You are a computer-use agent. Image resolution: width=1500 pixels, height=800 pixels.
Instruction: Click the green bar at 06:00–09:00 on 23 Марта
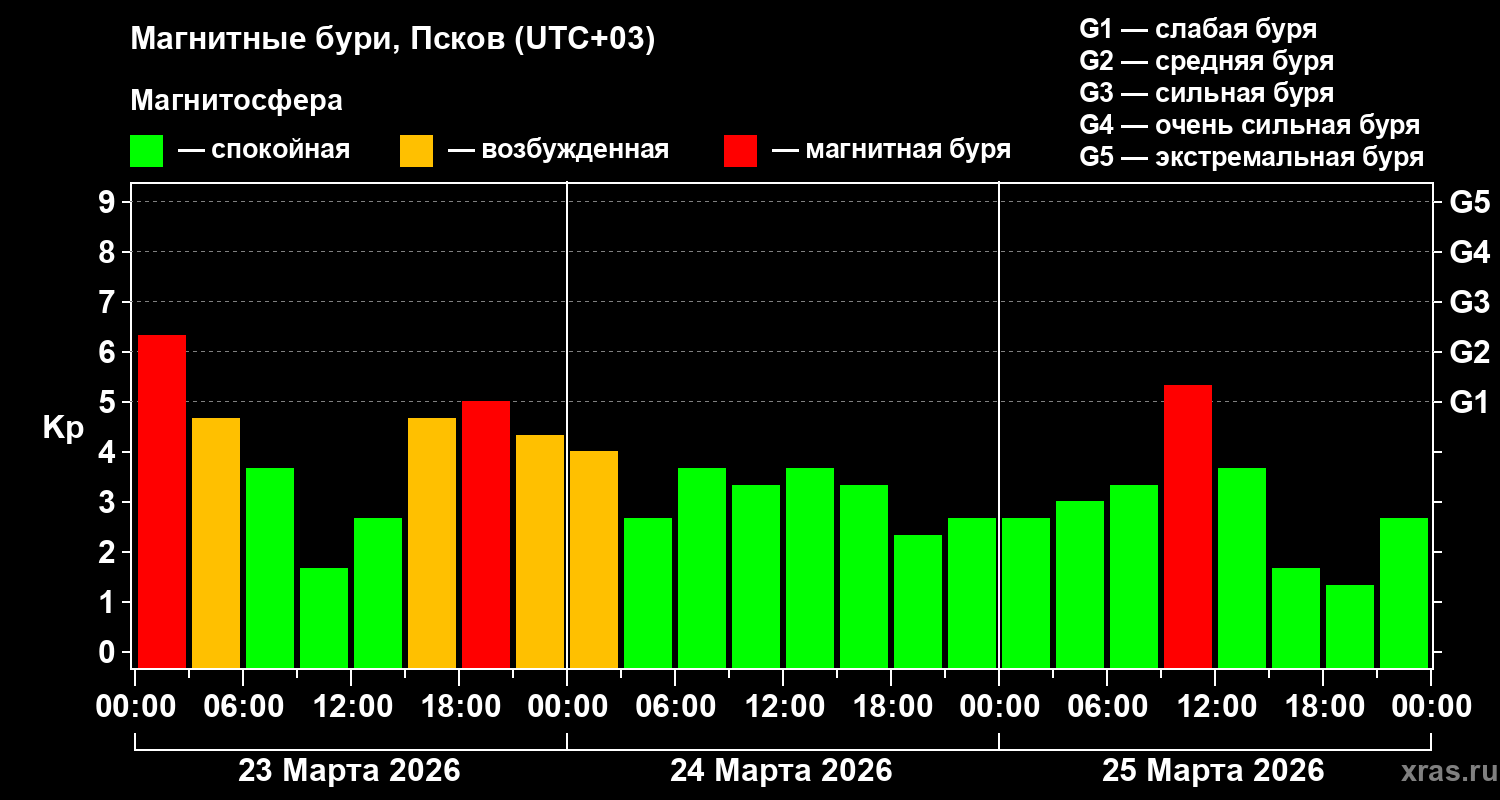pyautogui.click(x=270, y=568)
